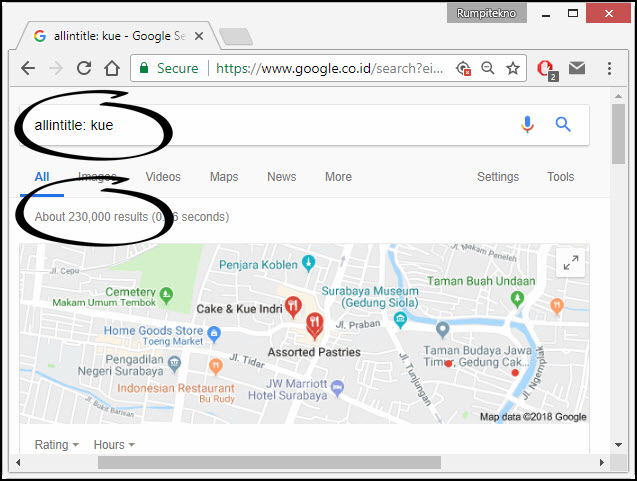The height and width of the screenshot is (481, 637).
Task: Select the Penjara Koblen map marker
Action: click(x=308, y=264)
